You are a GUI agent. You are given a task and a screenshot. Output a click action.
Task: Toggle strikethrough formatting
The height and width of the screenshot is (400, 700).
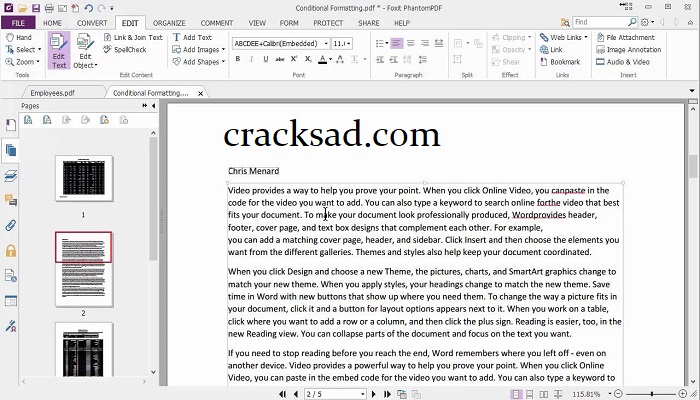[x=280, y=59]
